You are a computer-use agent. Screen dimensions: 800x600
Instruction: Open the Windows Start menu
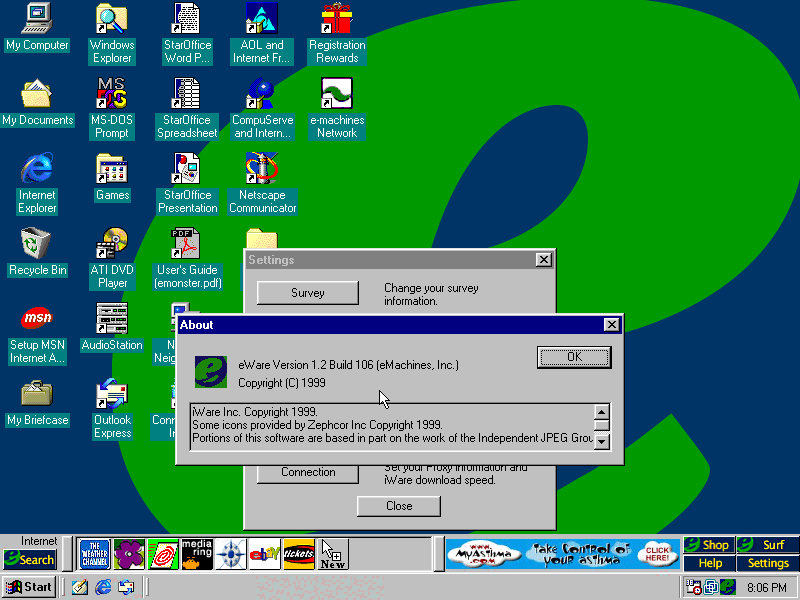[29, 587]
